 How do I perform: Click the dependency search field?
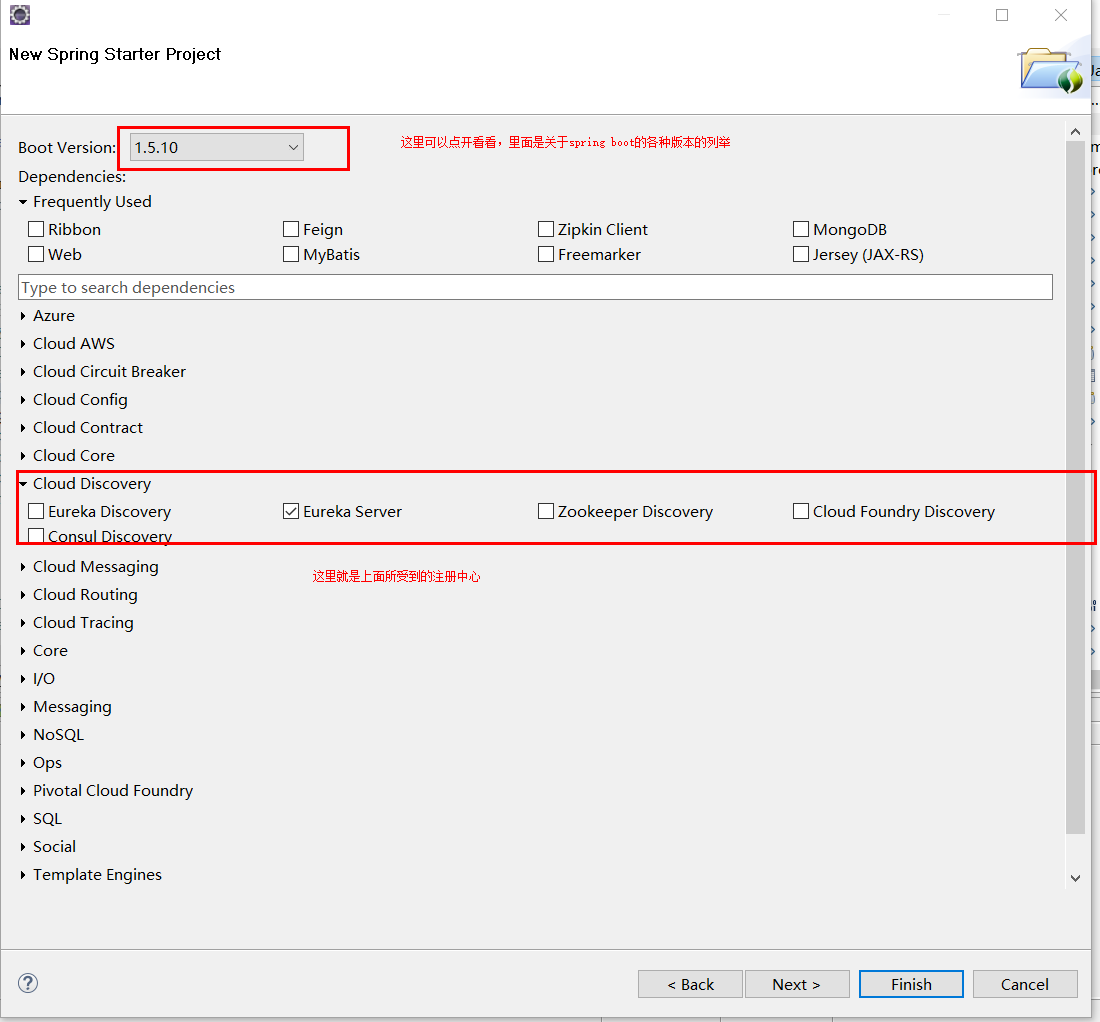535,287
